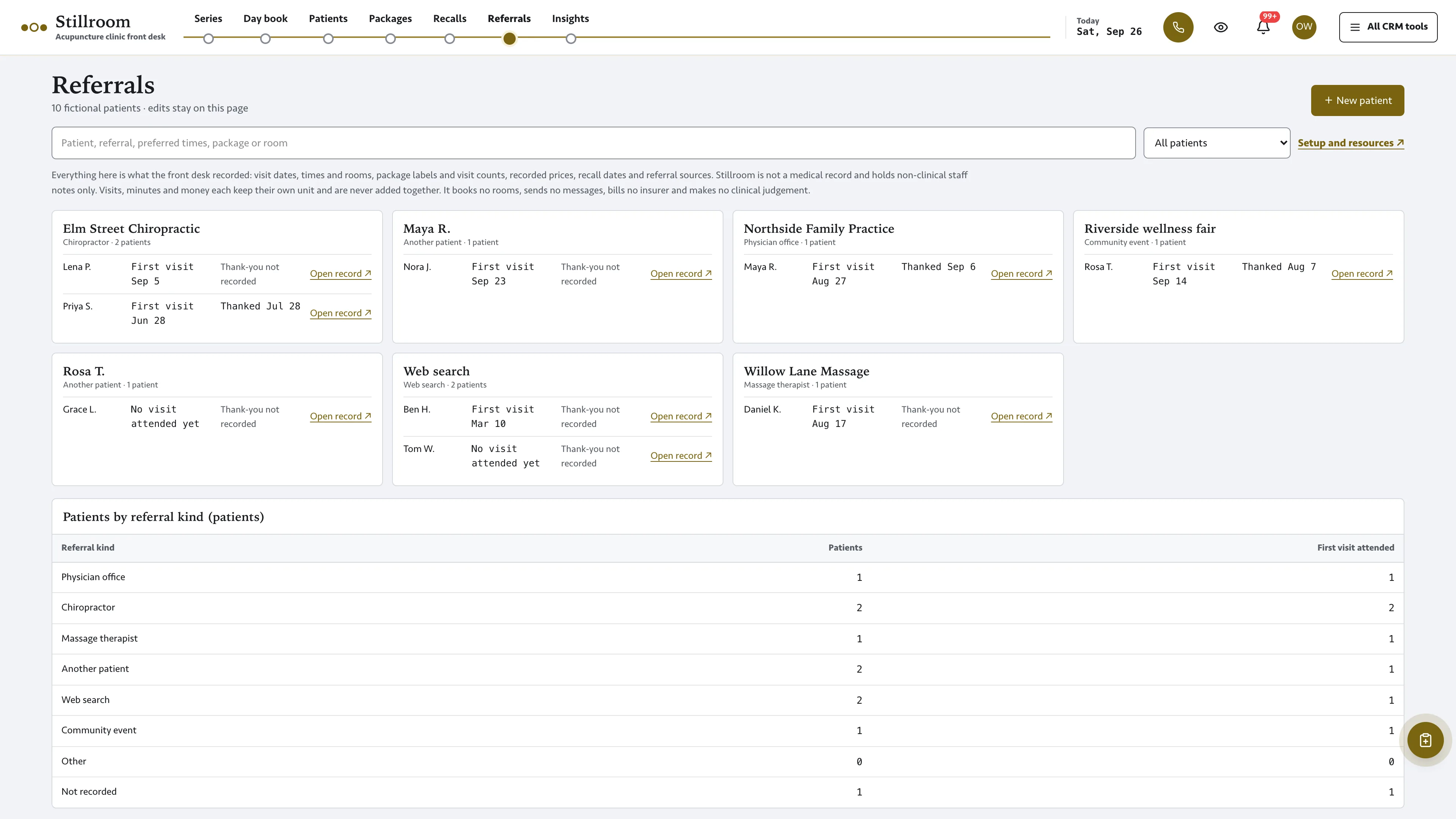The width and height of the screenshot is (1456, 819).
Task: Toggle the eye visibility icon in header
Action: pyautogui.click(x=1221, y=27)
